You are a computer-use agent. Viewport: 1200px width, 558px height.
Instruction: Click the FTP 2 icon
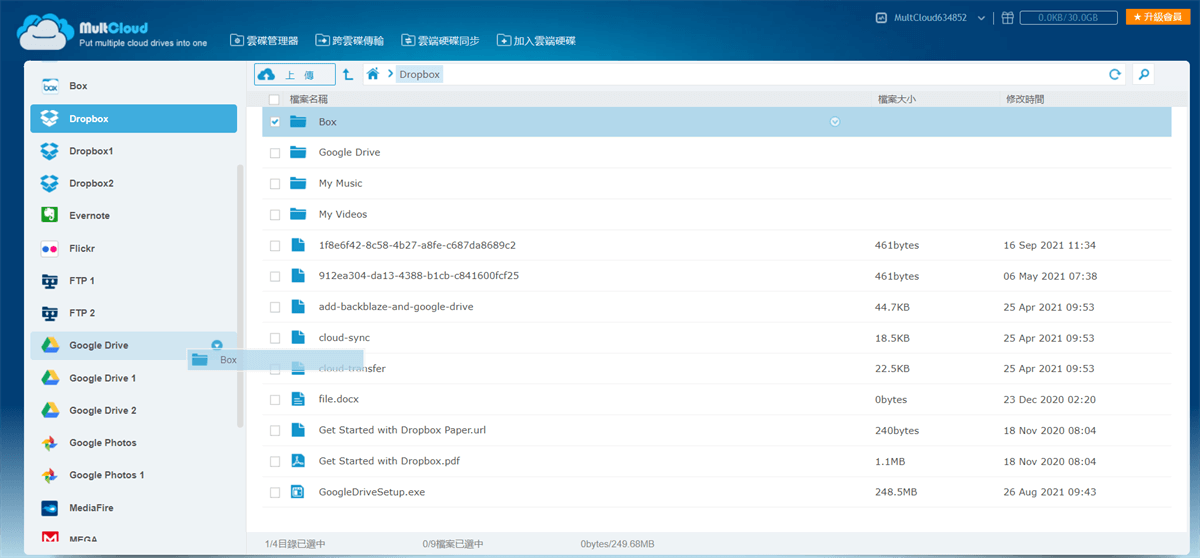49,313
